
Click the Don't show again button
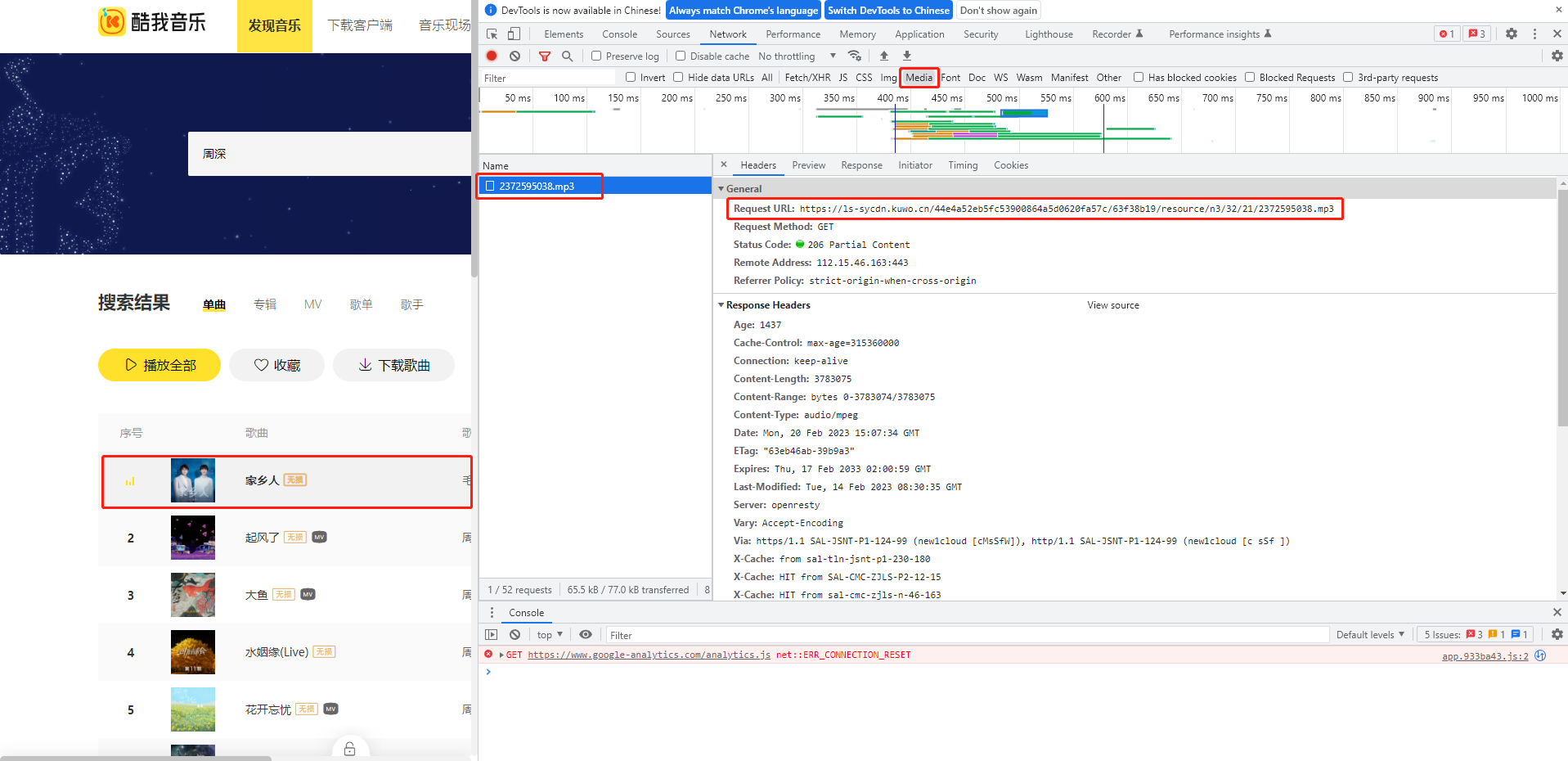click(998, 10)
